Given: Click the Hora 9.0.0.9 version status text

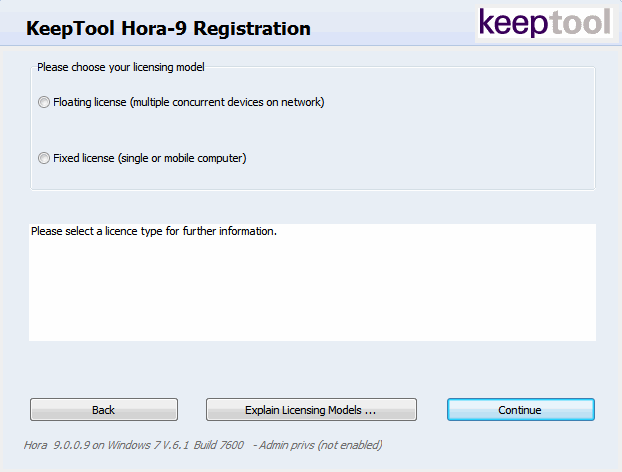Looking at the screenshot, I should (x=203, y=445).
